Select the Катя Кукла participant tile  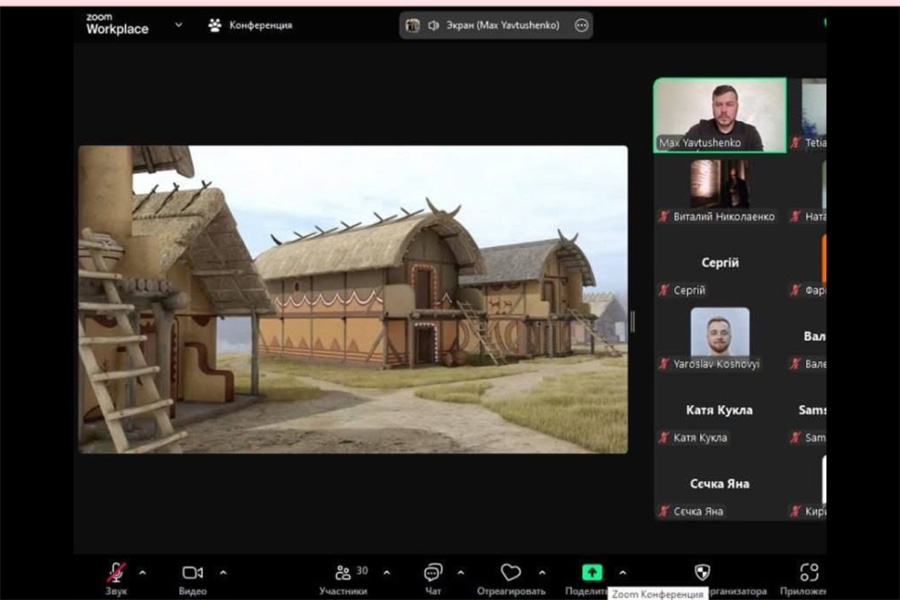click(x=720, y=412)
